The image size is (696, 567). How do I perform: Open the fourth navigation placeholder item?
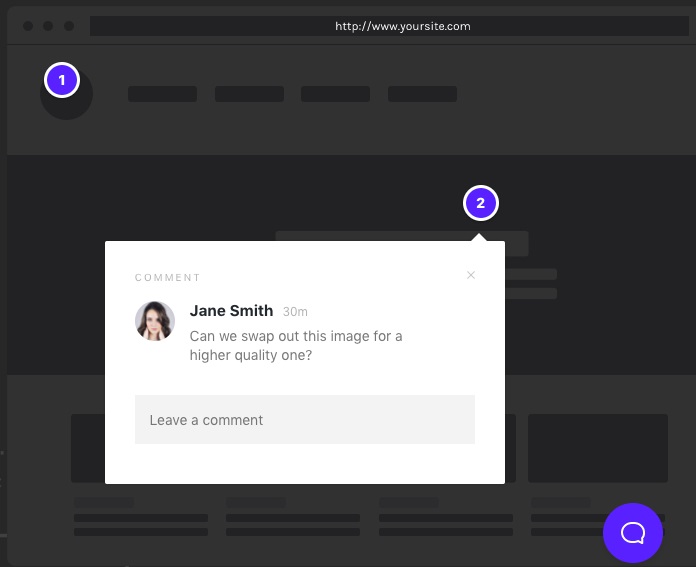pyautogui.click(x=422, y=94)
